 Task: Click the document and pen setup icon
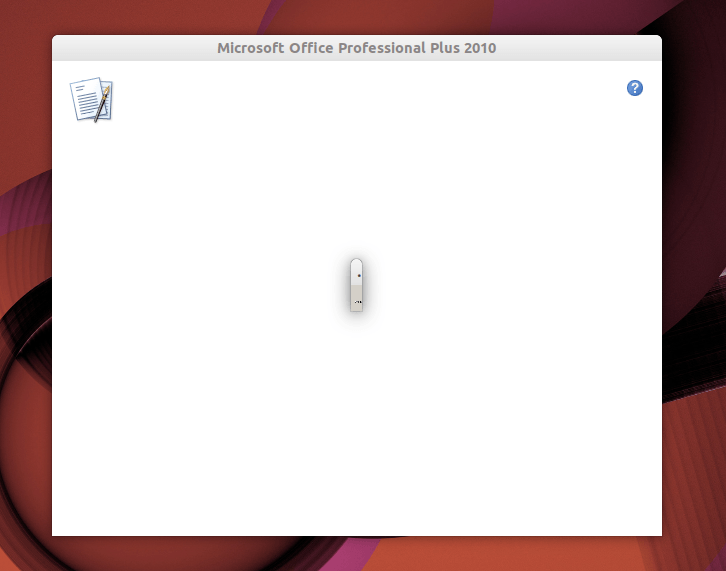tap(91, 100)
